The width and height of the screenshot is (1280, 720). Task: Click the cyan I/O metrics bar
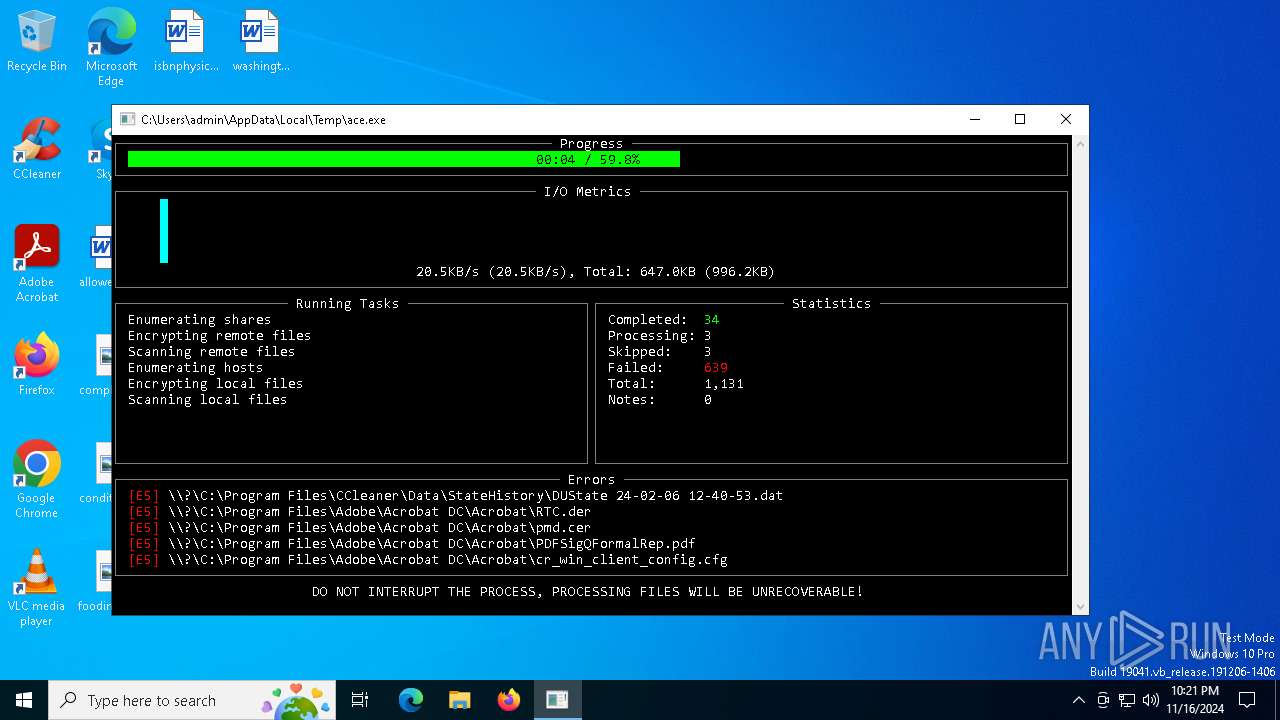[x=164, y=231]
